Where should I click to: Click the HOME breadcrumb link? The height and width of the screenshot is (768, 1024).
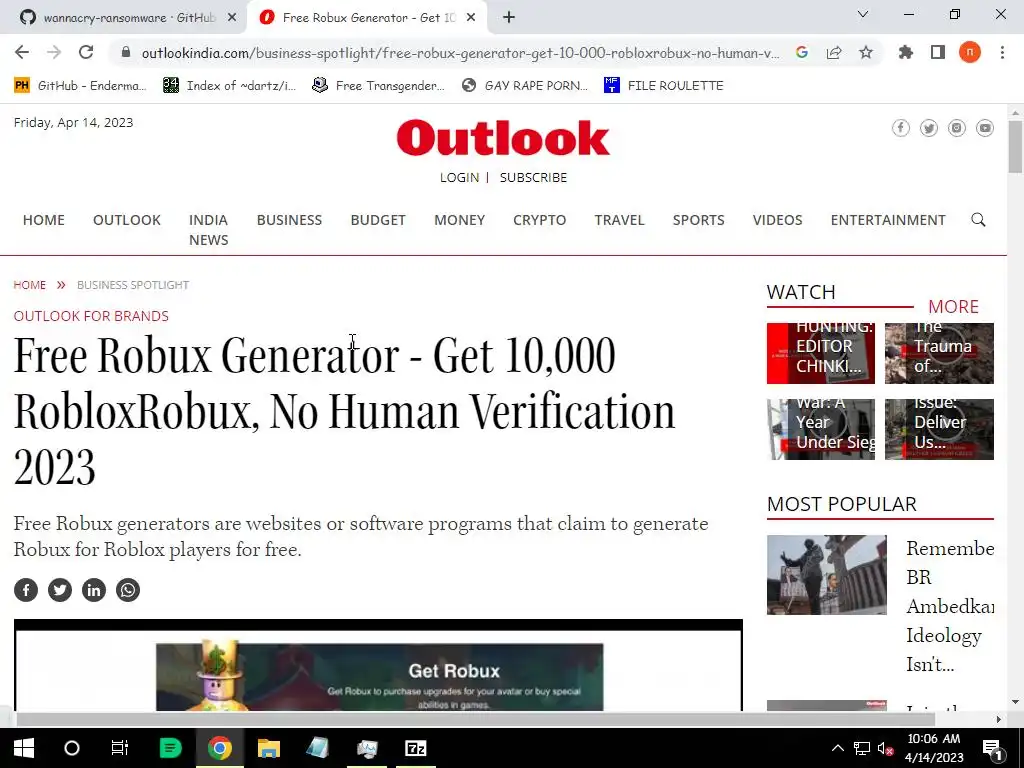[x=30, y=285]
